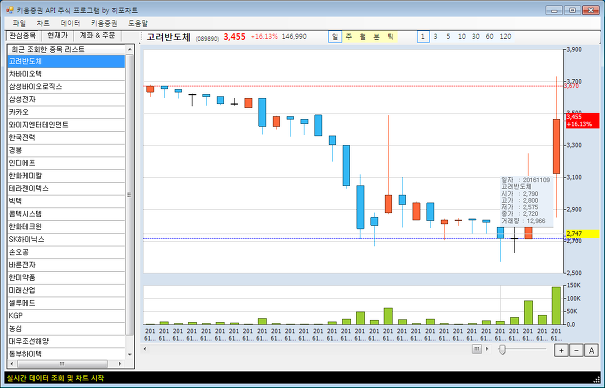Select 빅텍 in the stock list
Viewport: 605px width, 388px height.
(66, 201)
